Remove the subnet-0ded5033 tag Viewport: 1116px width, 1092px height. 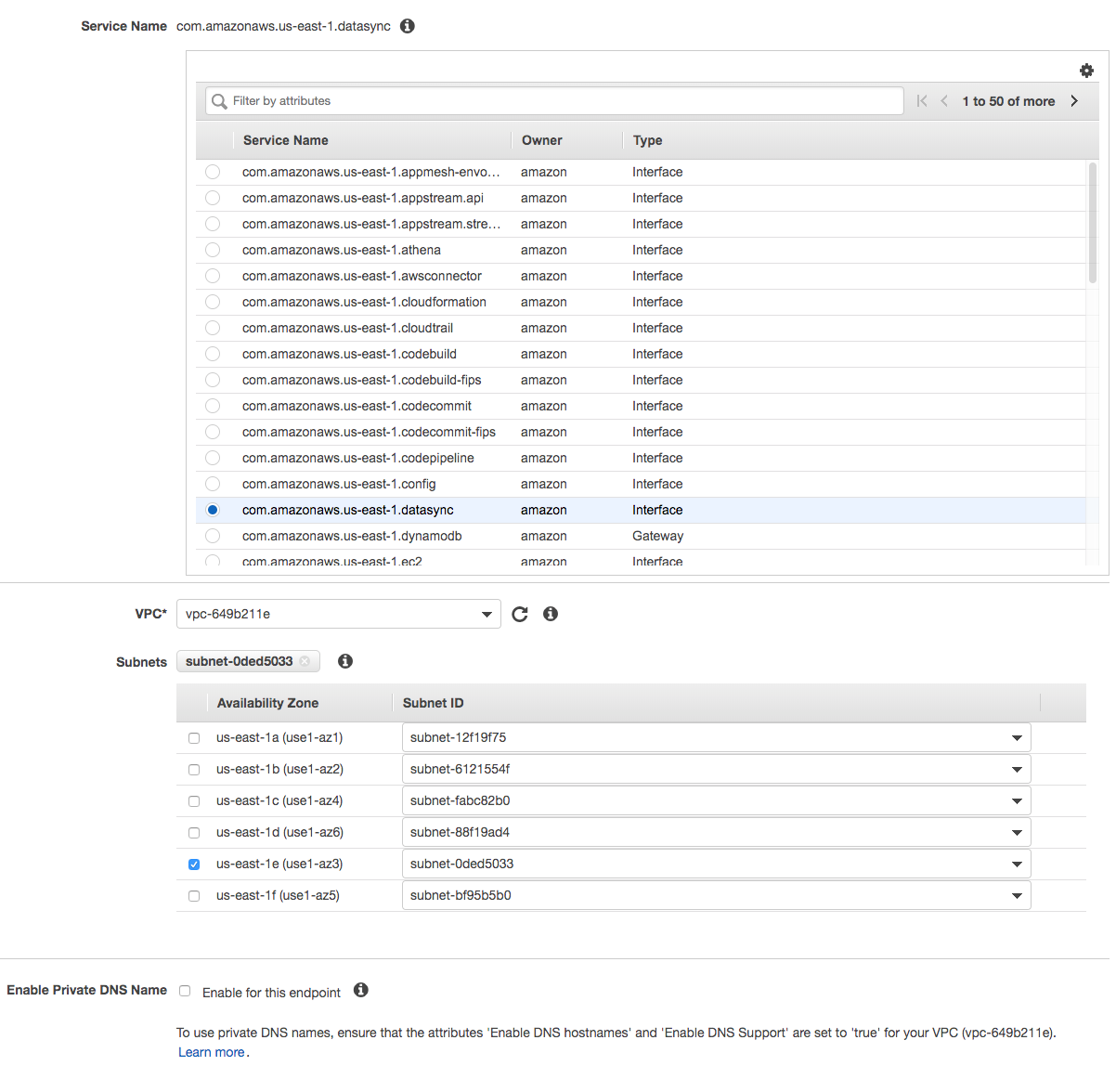coord(305,661)
